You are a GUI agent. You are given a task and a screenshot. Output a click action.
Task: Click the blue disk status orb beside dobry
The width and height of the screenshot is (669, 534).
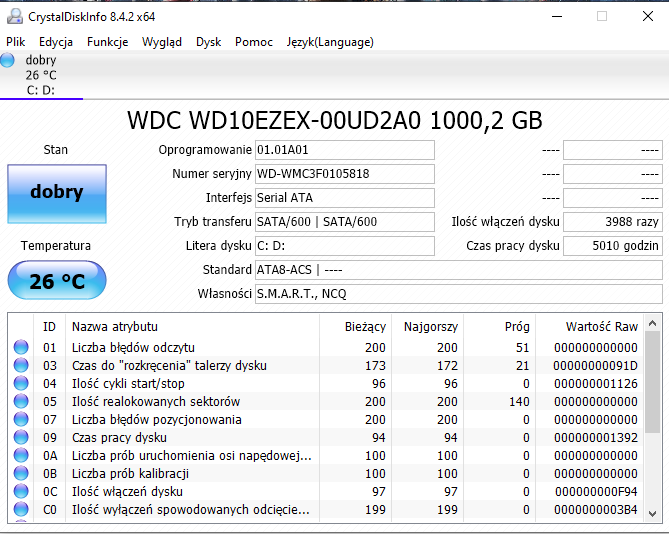(7, 60)
